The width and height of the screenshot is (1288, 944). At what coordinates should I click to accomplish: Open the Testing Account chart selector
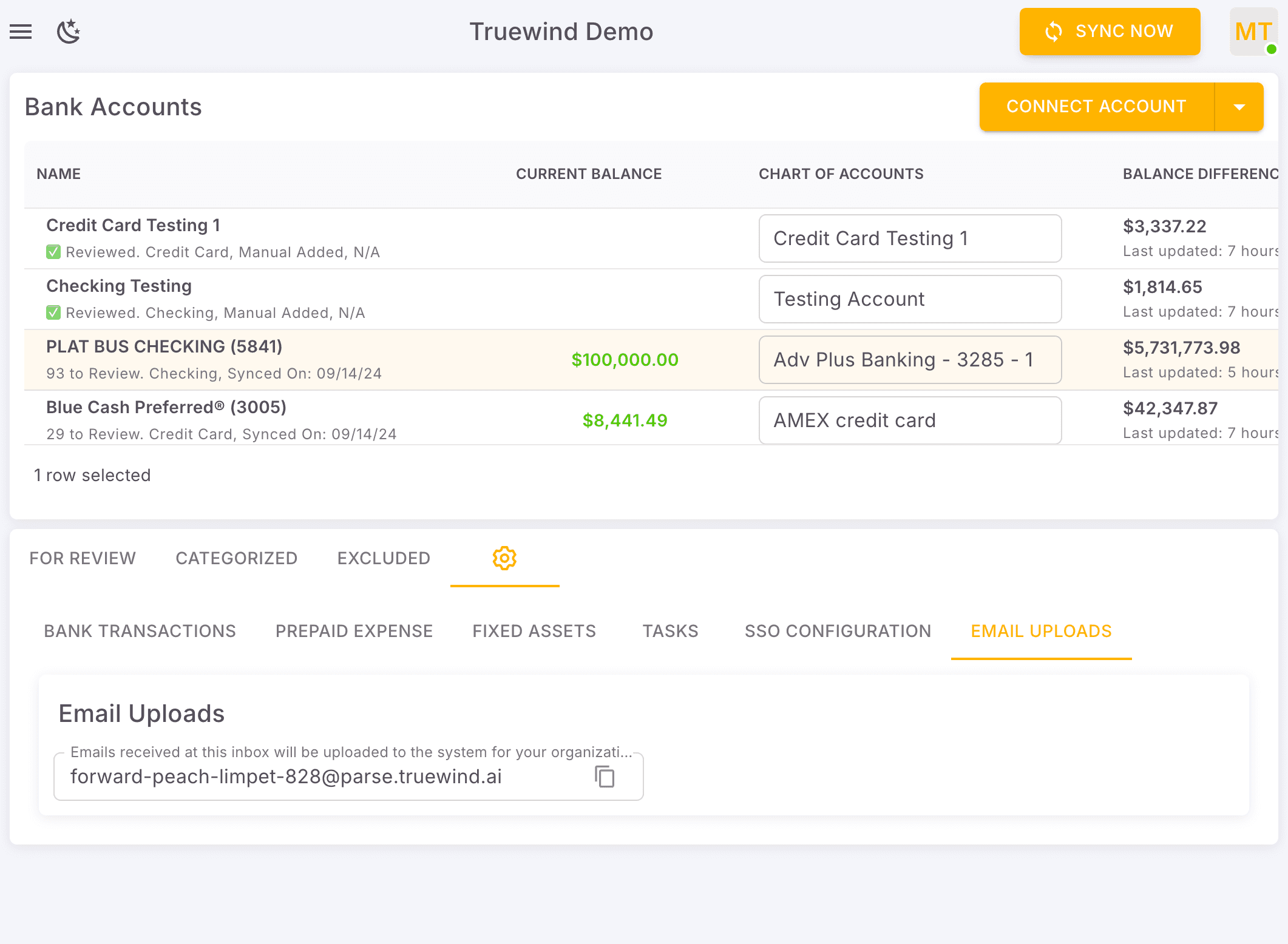[x=909, y=298]
